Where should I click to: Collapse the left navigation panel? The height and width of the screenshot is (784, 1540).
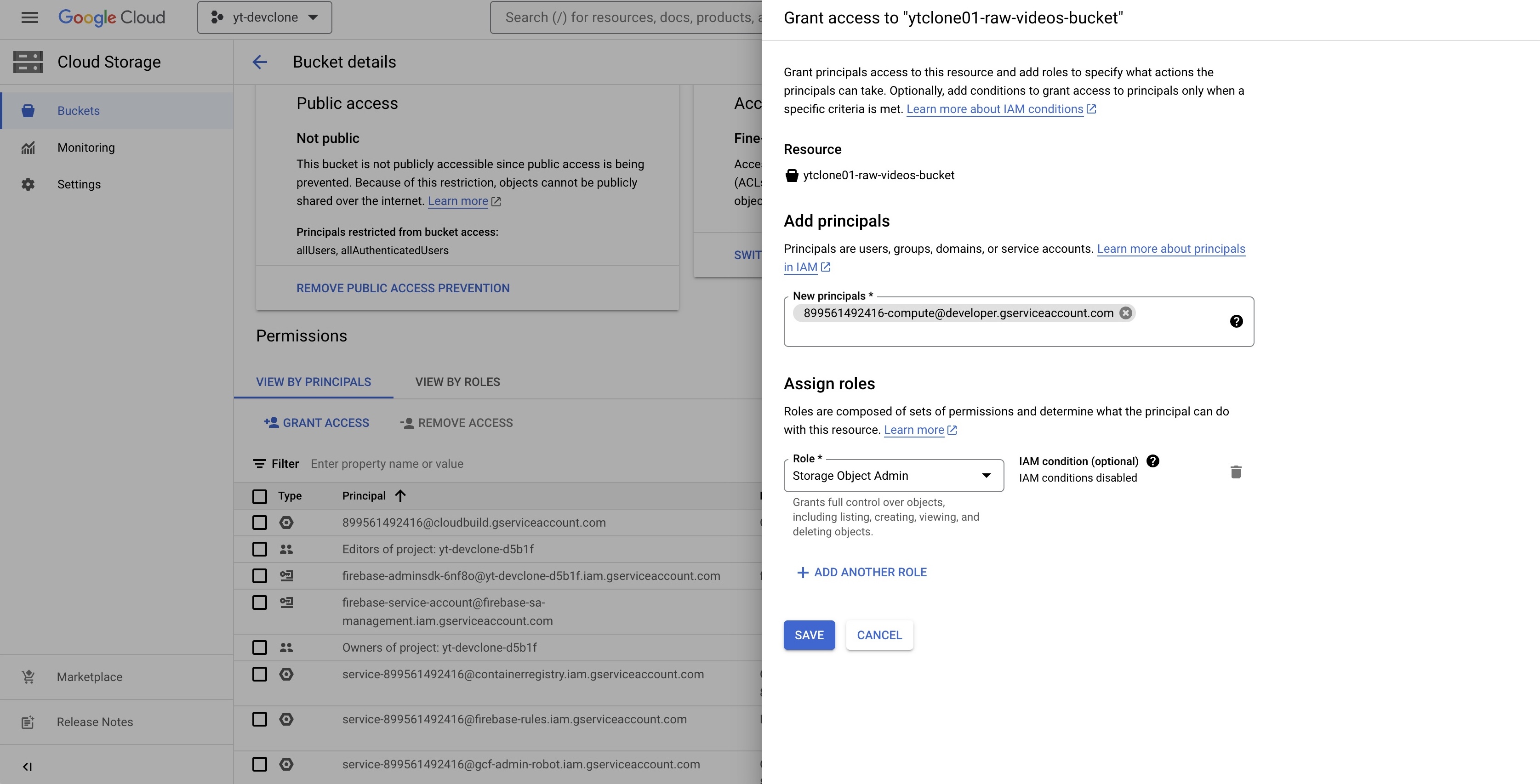[27, 767]
